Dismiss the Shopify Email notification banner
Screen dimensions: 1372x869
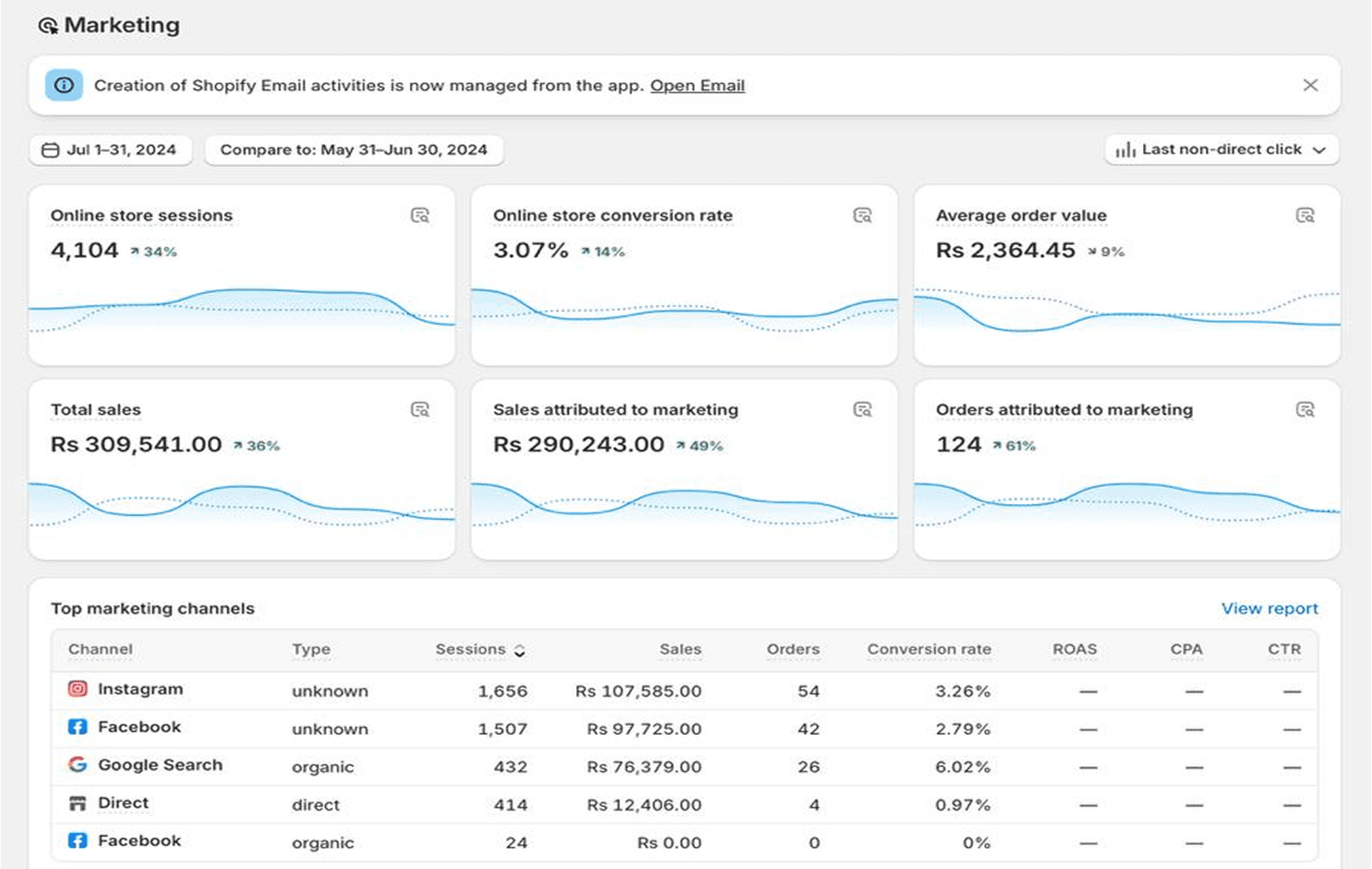click(1310, 86)
